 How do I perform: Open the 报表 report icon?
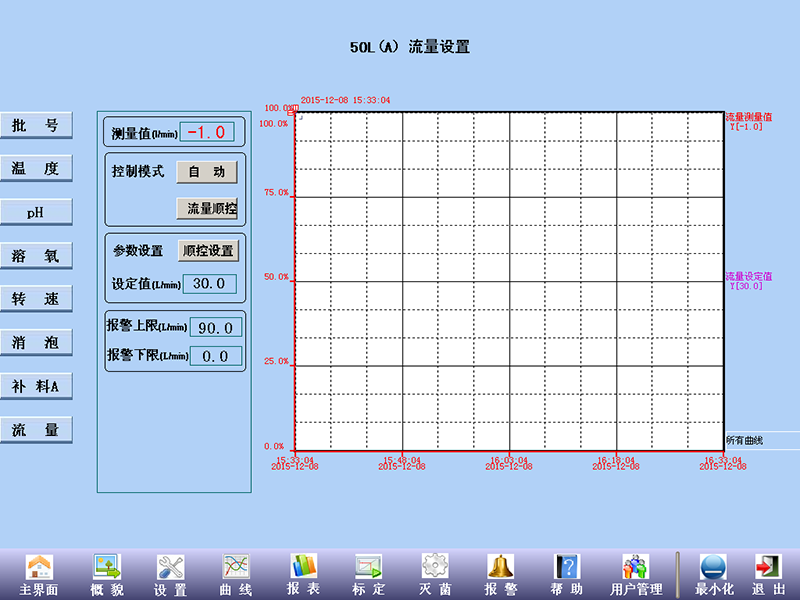point(303,567)
